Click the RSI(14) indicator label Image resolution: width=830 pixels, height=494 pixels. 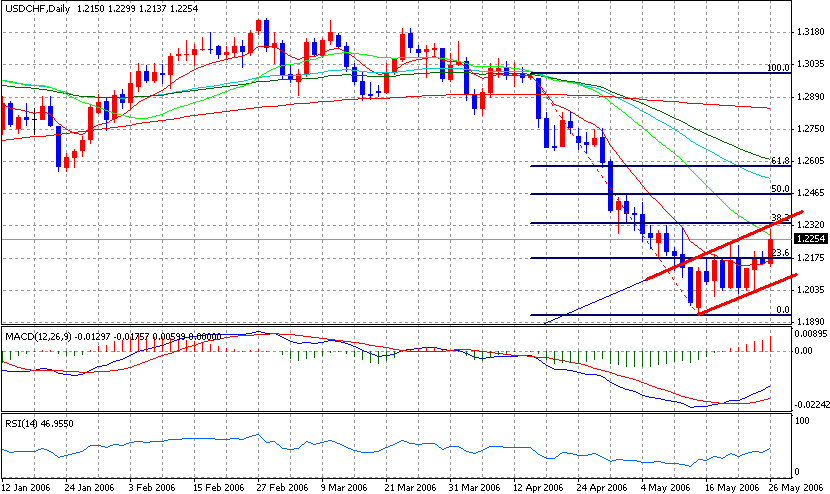coord(21,424)
